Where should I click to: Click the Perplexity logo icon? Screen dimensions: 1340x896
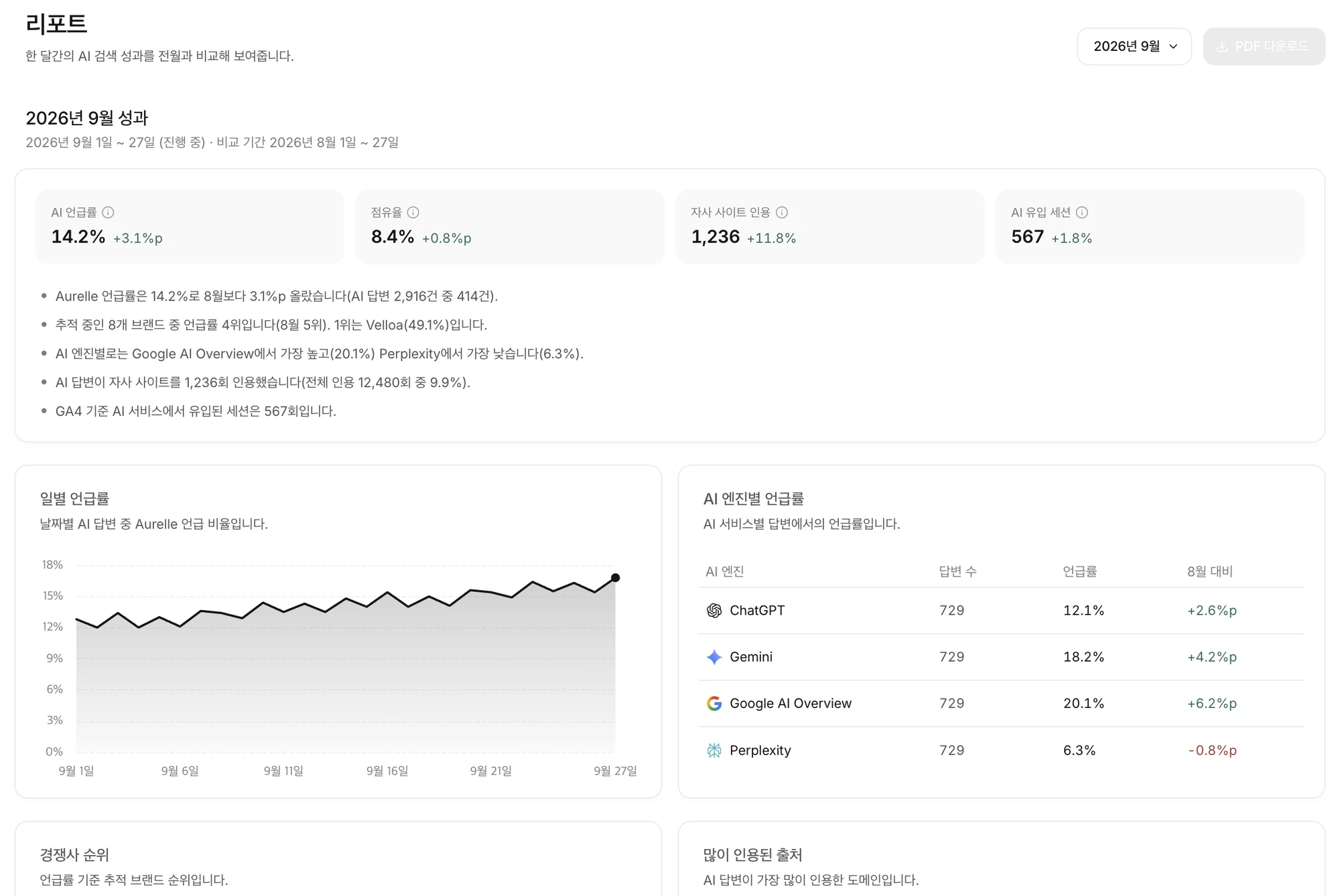(x=714, y=750)
